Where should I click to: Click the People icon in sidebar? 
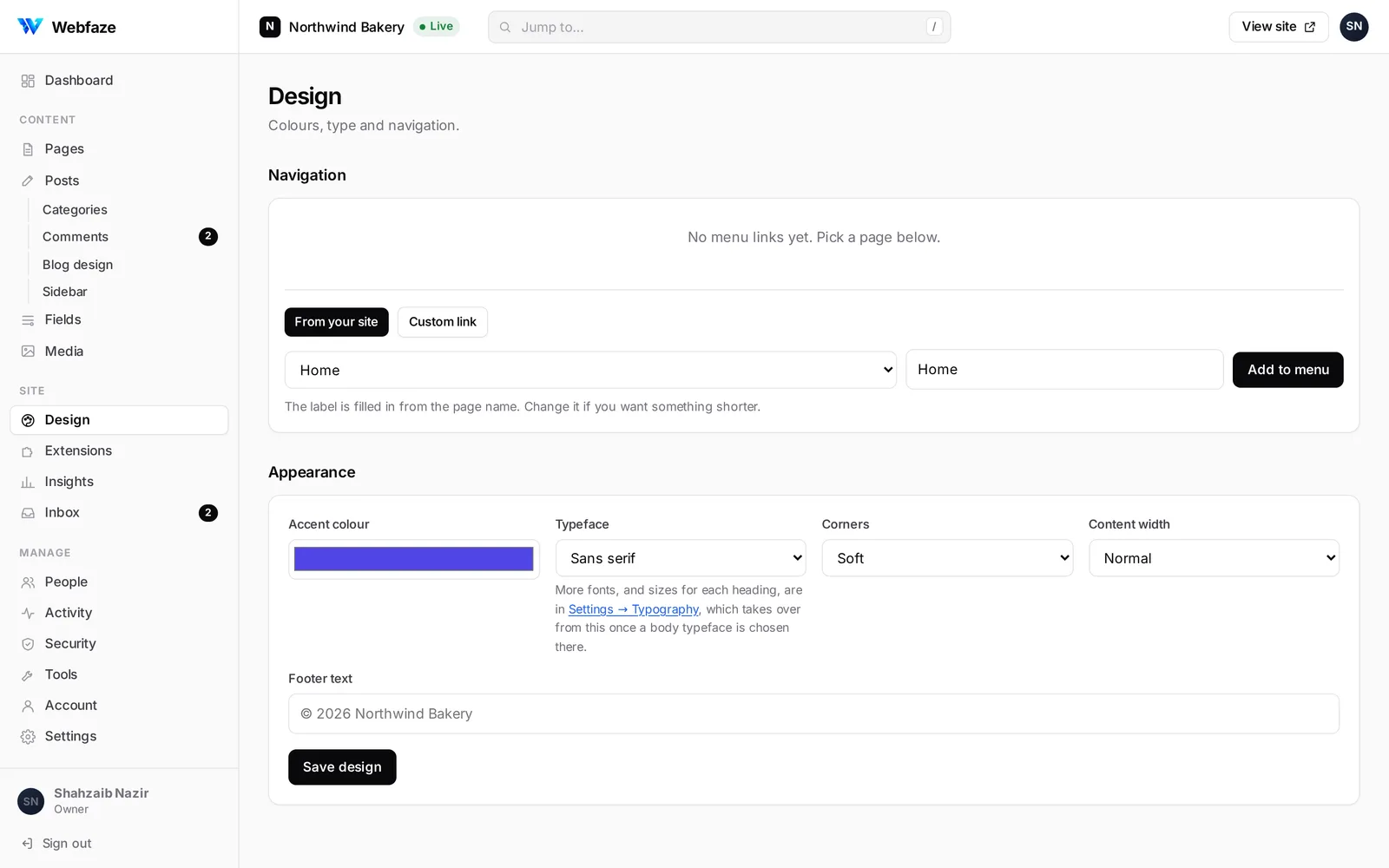[28, 582]
